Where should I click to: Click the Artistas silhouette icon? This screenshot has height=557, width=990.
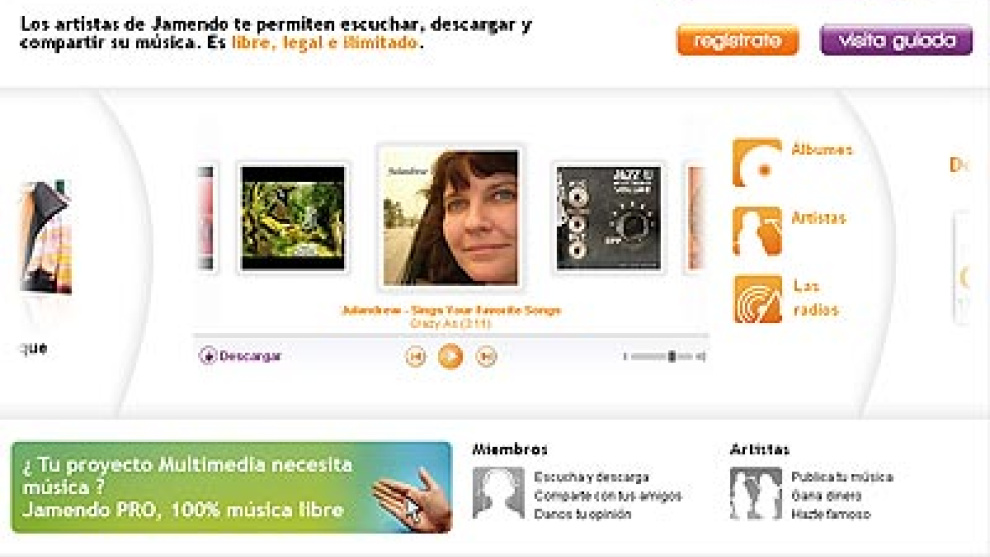(755, 493)
